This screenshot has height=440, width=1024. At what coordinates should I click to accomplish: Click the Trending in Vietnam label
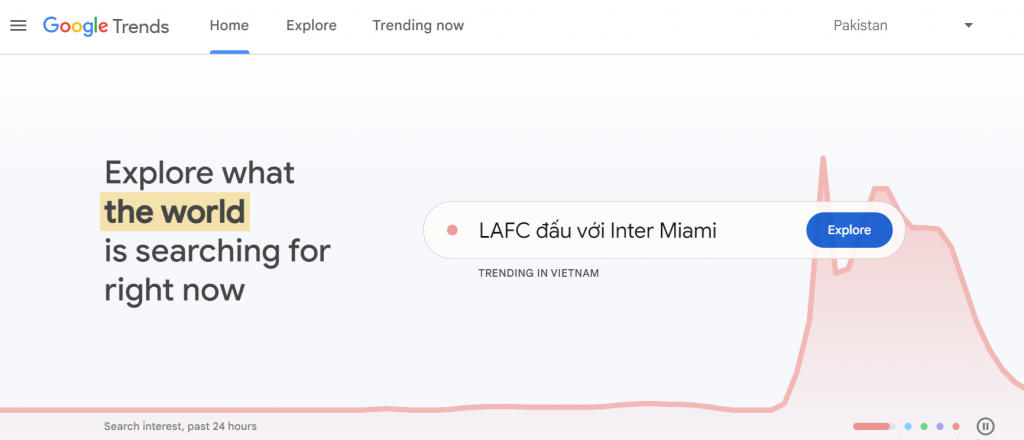[538, 273]
